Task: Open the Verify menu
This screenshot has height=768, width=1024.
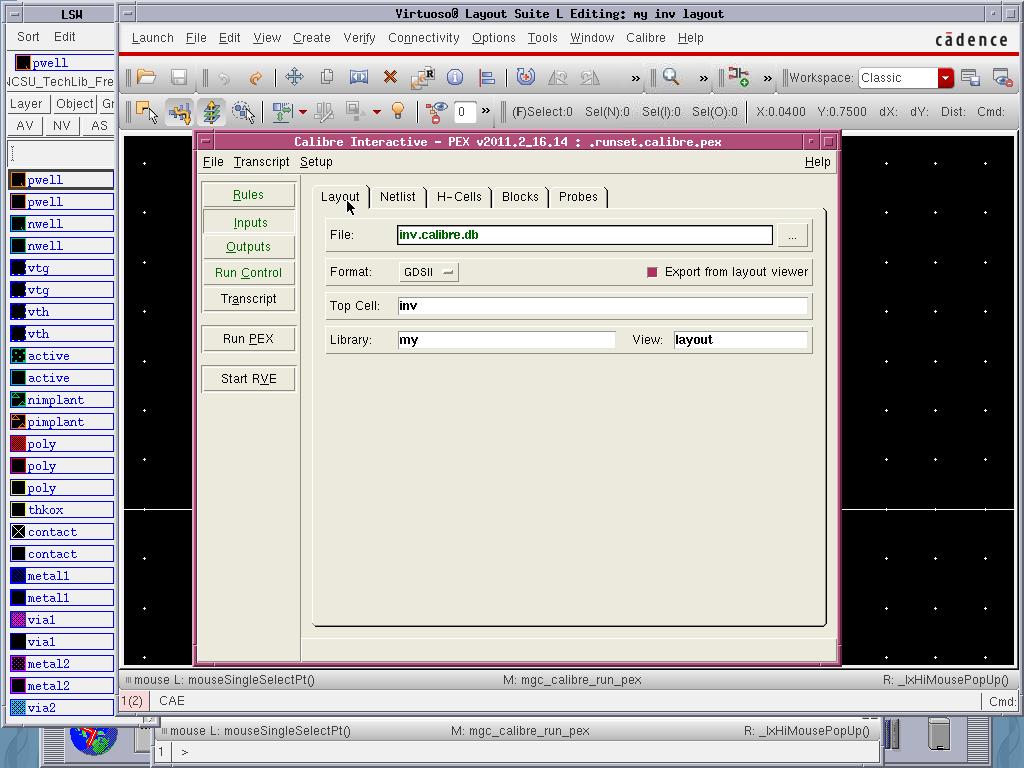Action: pyautogui.click(x=359, y=38)
